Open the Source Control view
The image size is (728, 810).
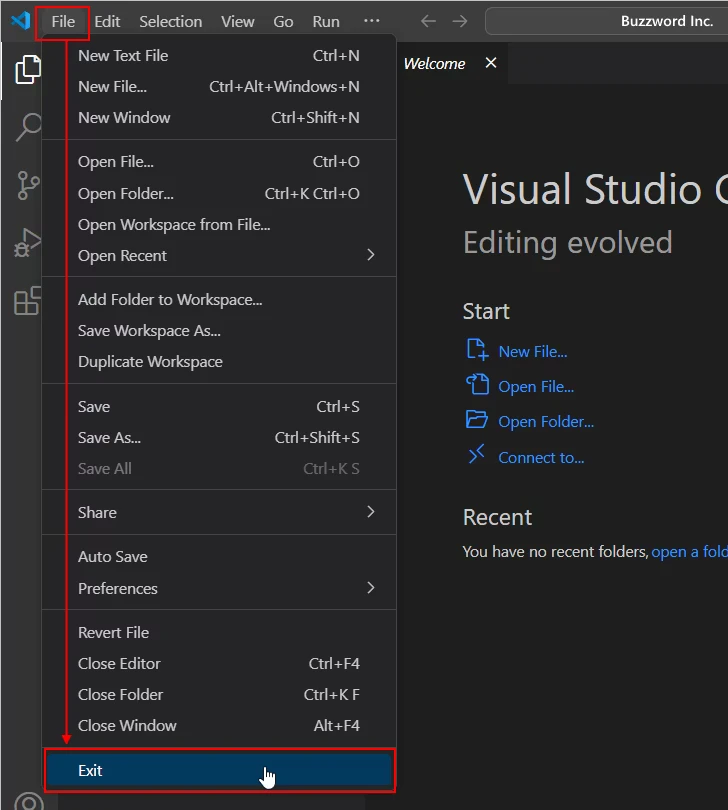coord(28,184)
